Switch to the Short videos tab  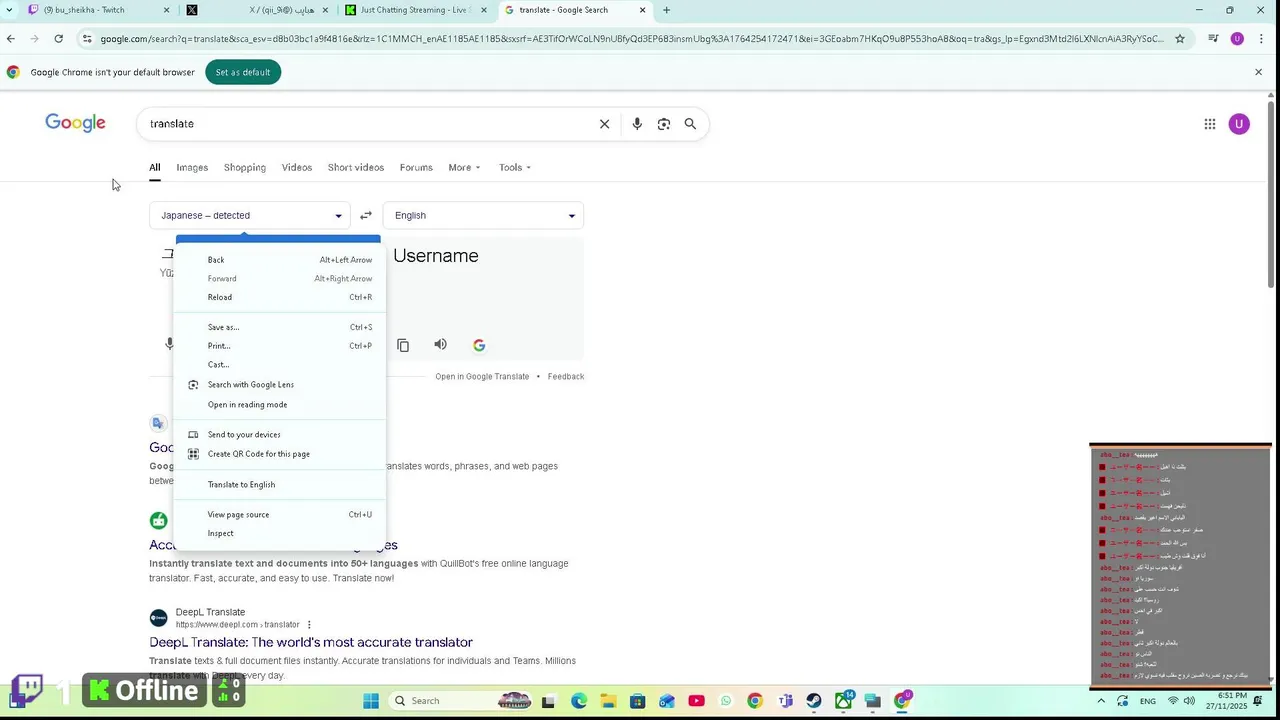tap(356, 167)
